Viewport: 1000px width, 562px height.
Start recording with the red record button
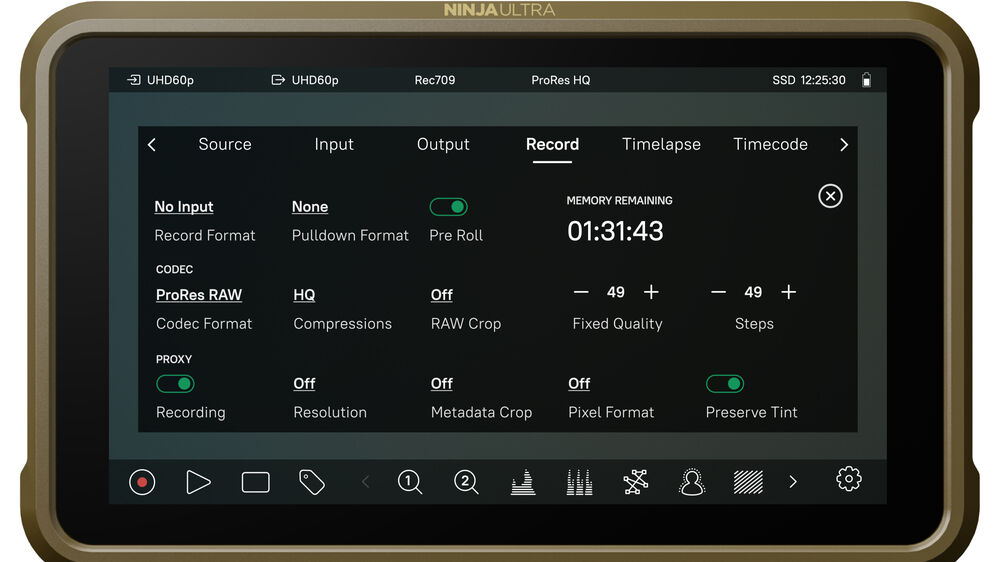pos(142,482)
